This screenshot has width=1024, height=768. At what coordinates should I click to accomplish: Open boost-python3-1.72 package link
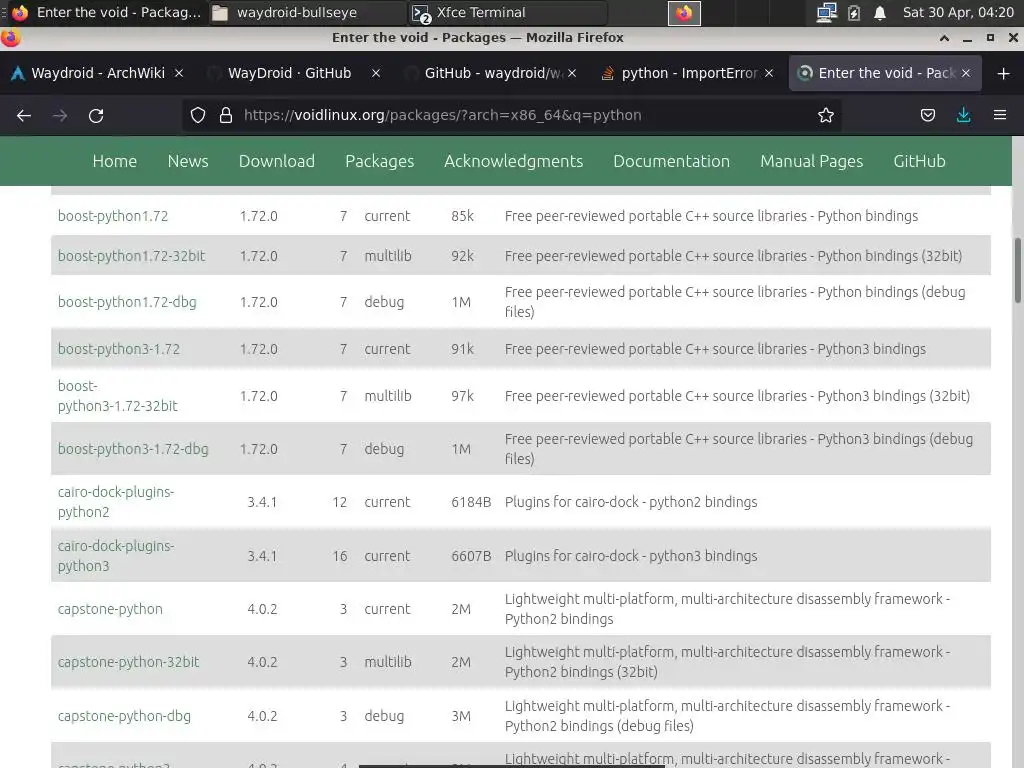119,349
